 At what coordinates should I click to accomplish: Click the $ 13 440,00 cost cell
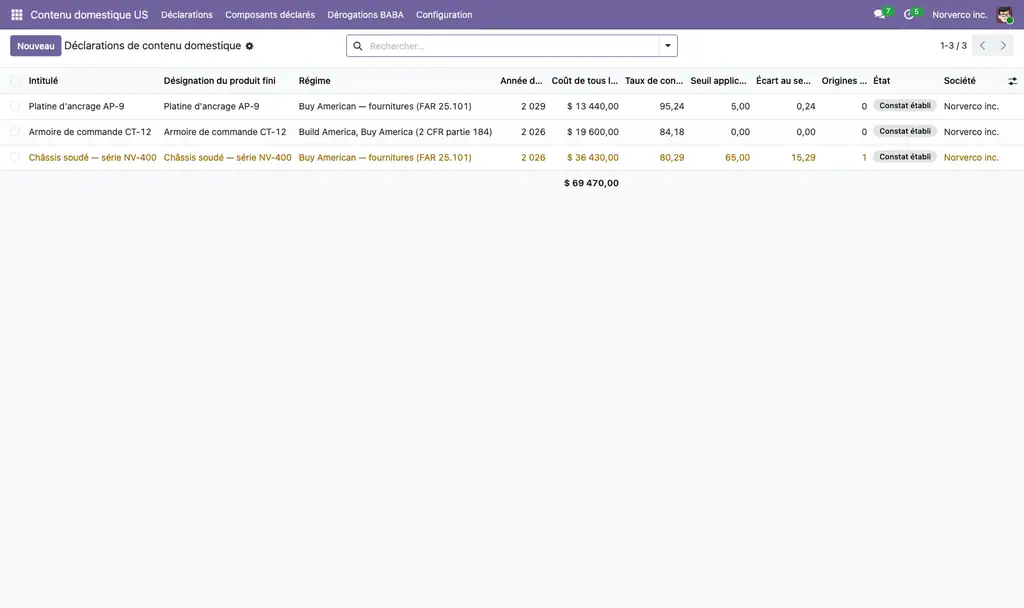593,106
